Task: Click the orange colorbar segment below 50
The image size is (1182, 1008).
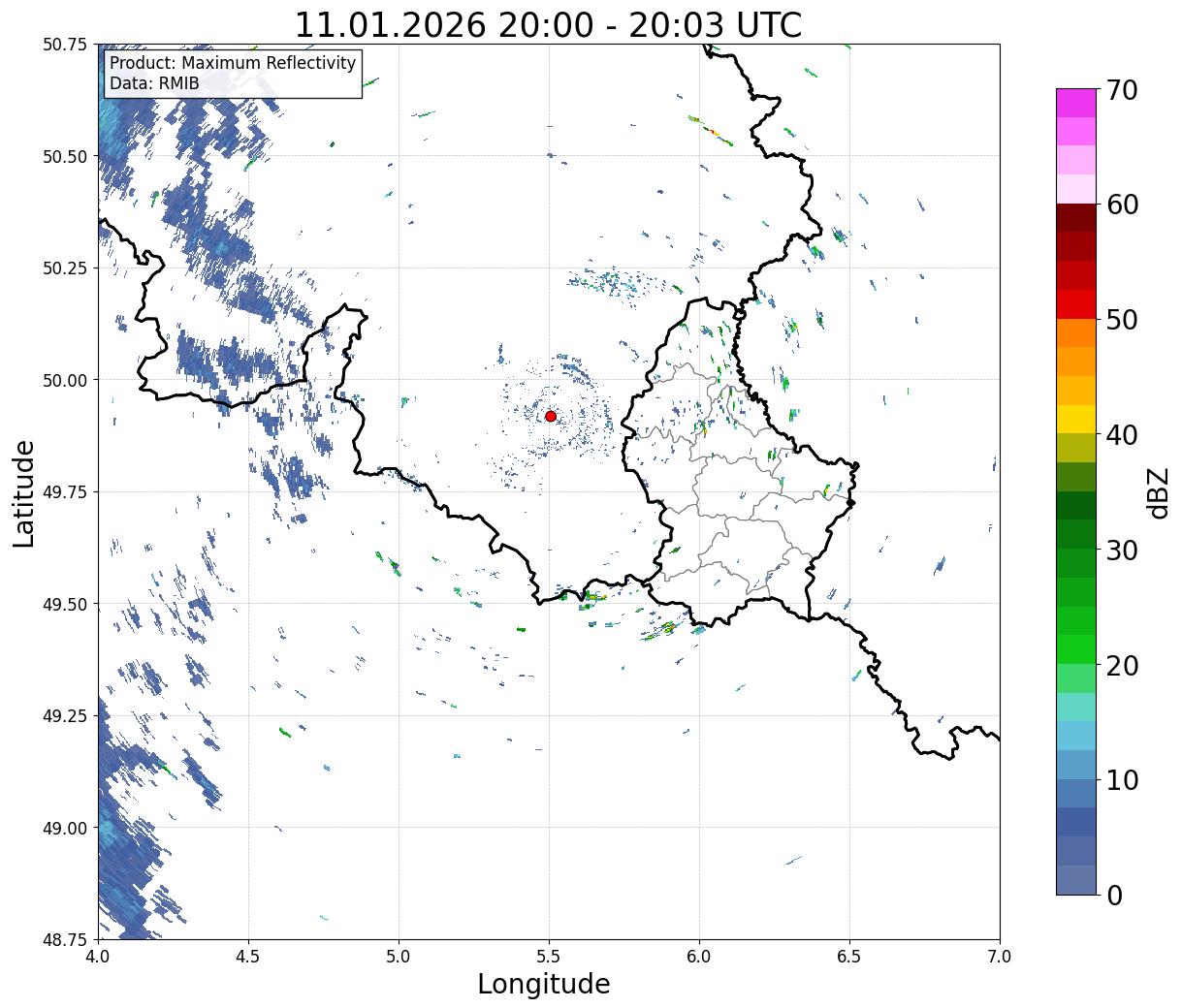Action: click(1076, 332)
